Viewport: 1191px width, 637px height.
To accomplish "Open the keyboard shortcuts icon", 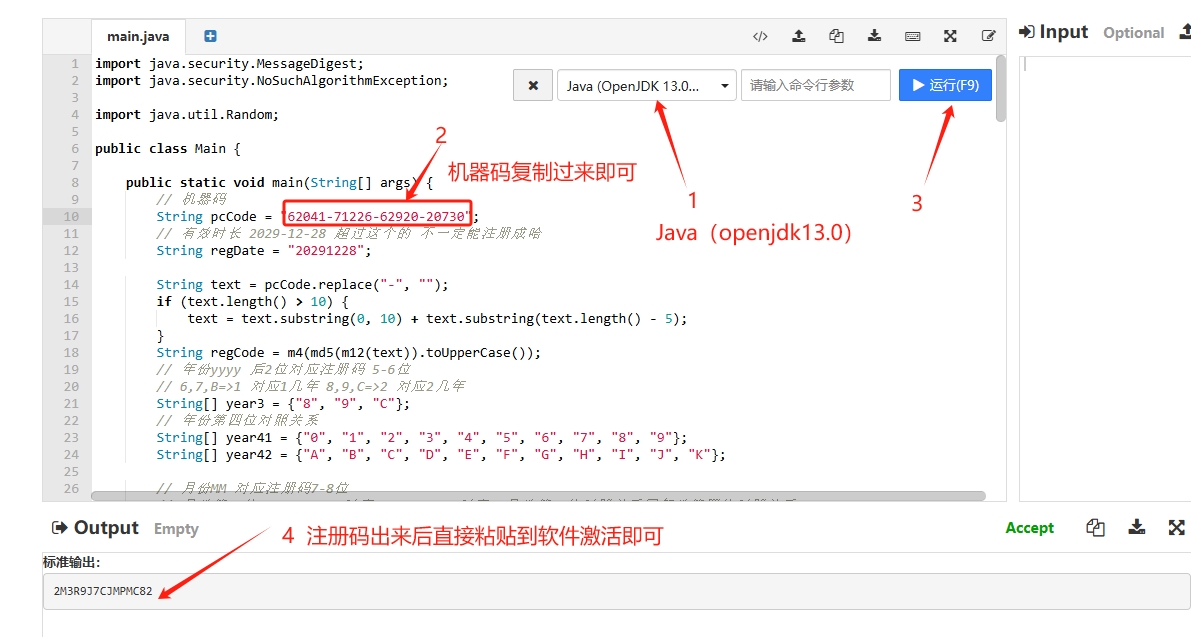I will [912, 36].
